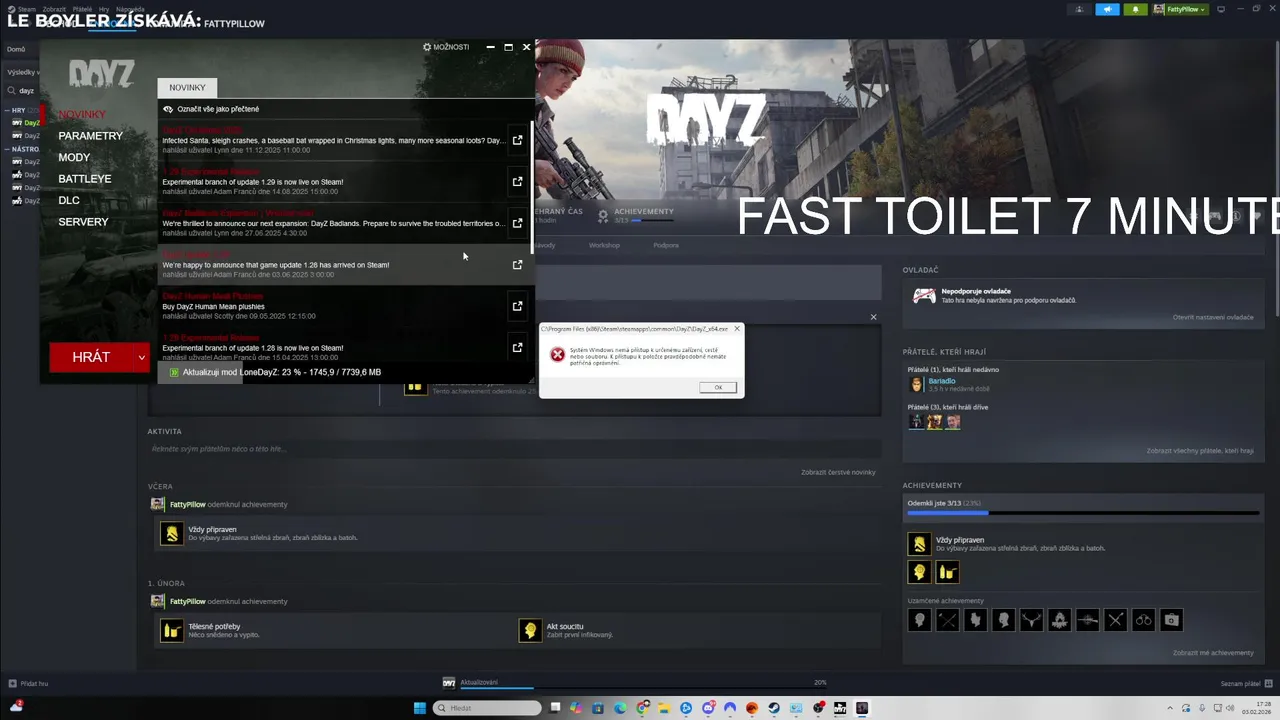The image size is (1280, 720).
Task: Open the Steam announcements megaphone button
Action: pyautogui.click(x=1107, y=9)
